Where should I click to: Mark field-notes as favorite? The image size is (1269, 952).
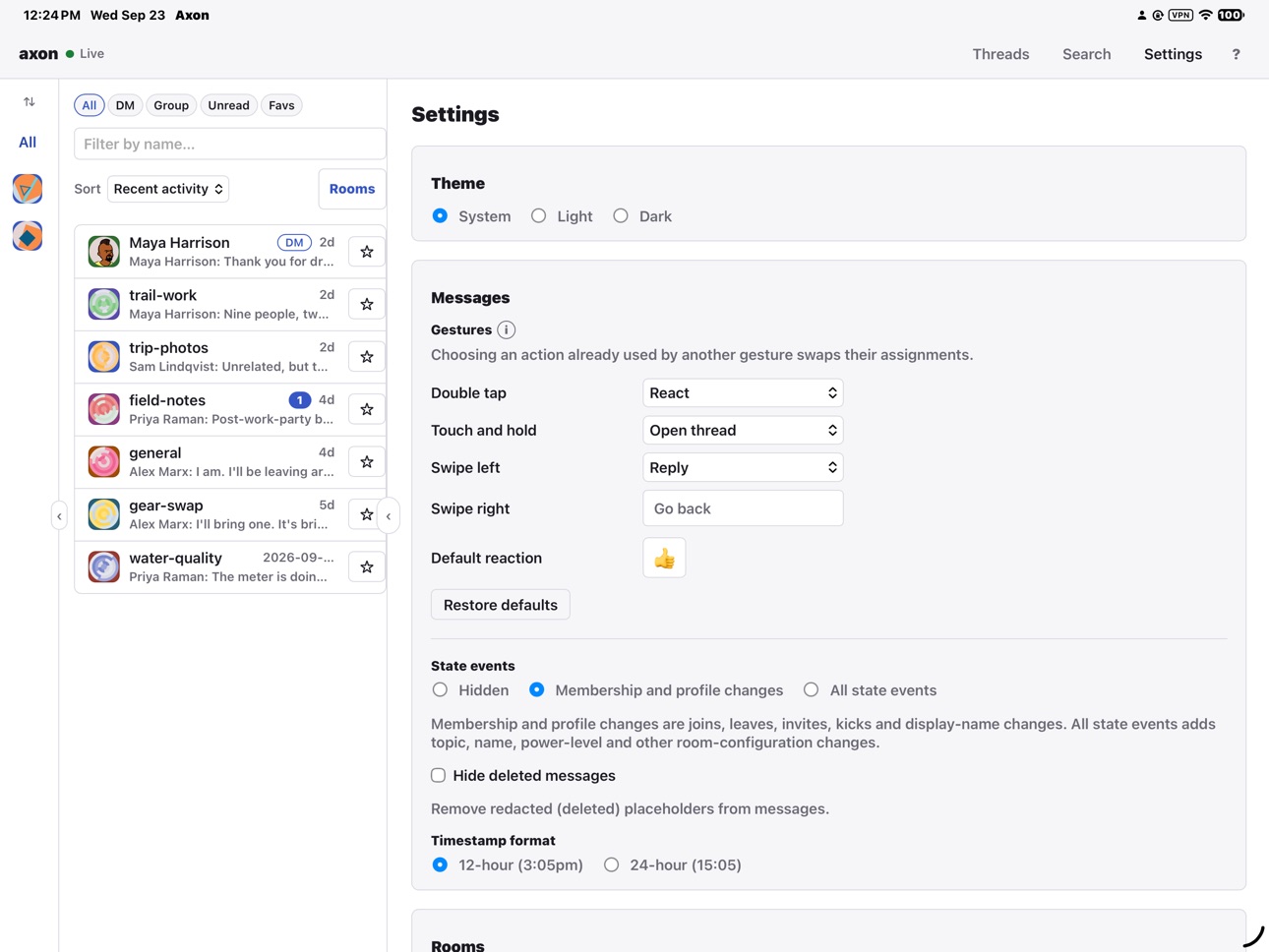tap(367, 409)
